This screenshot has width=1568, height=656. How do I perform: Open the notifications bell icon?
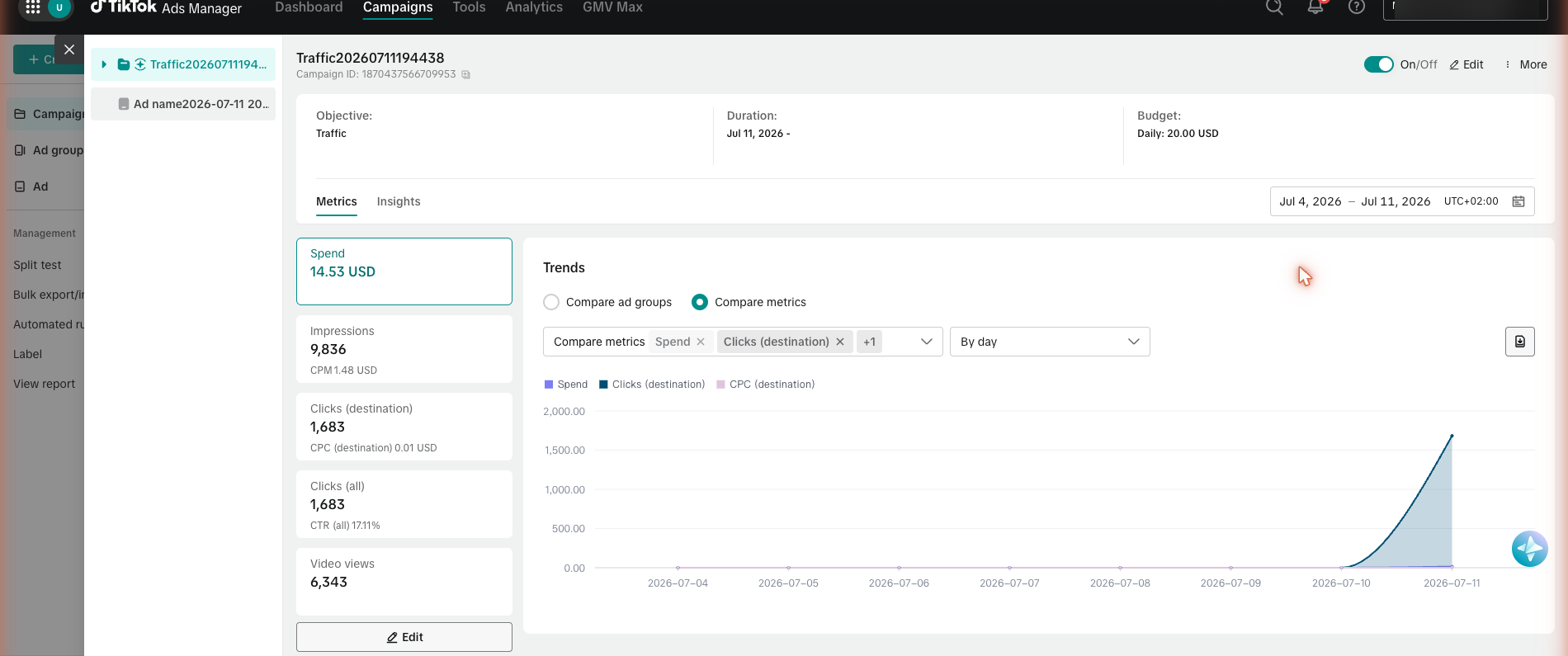[1315, 7]
